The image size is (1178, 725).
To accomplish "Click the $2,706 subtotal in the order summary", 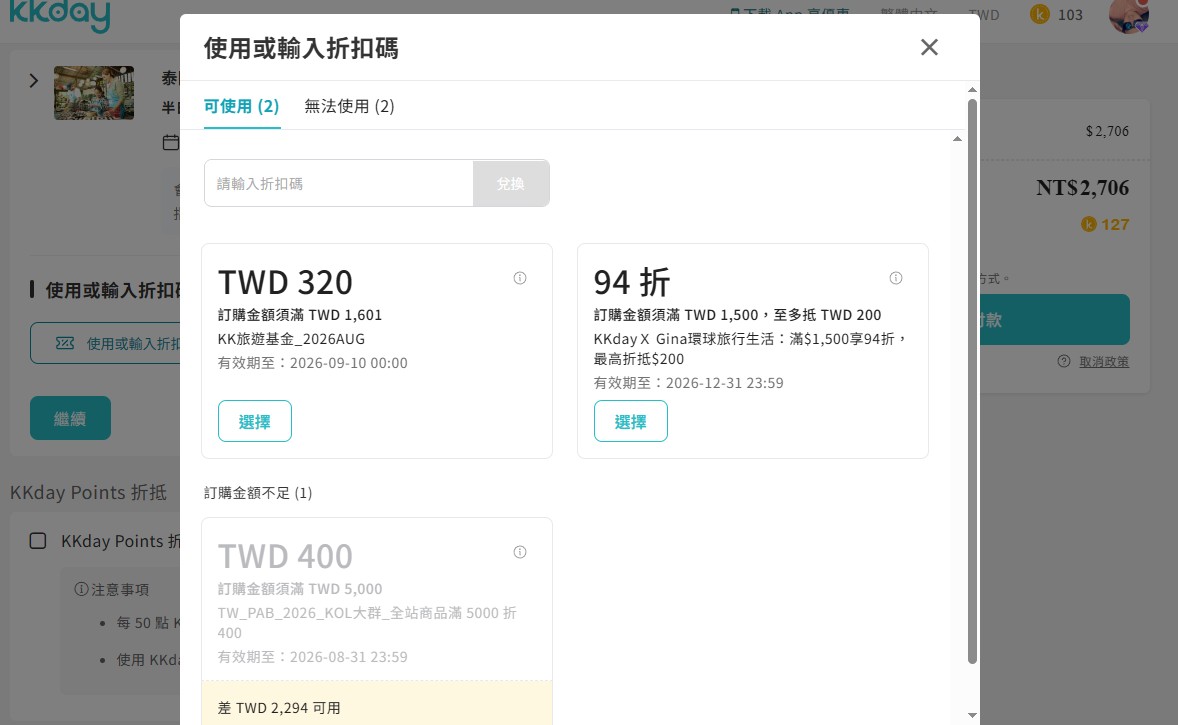I will [1107, 131].
